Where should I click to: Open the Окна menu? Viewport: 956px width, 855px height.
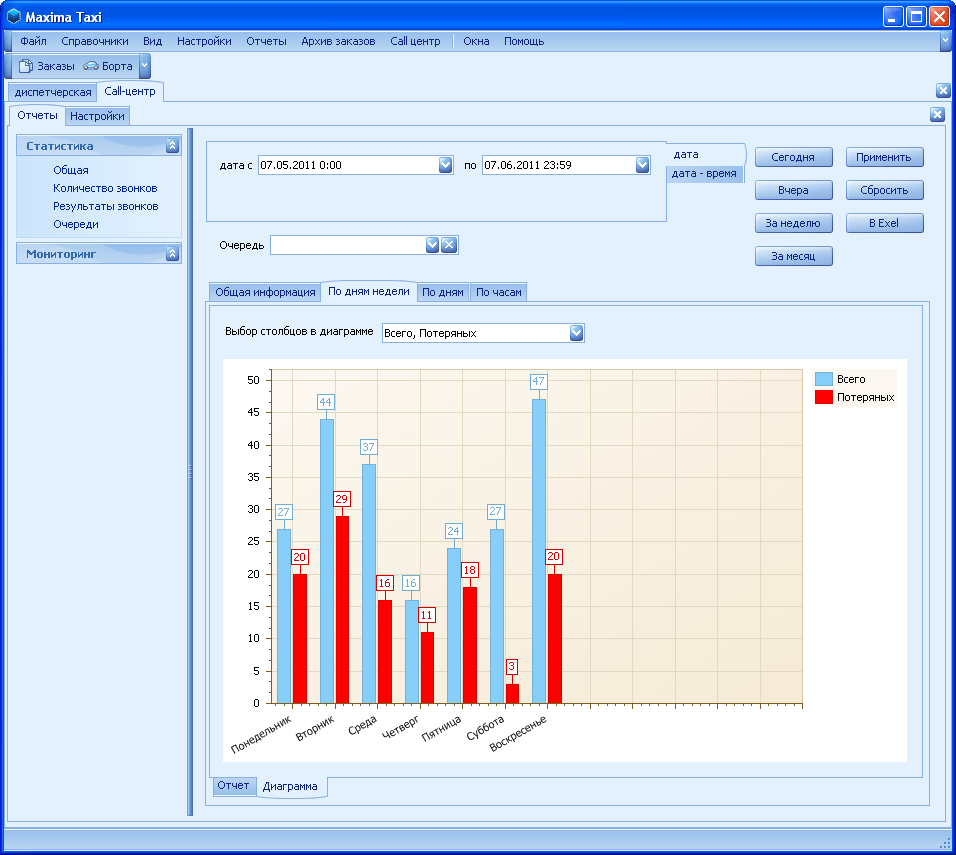point(476,41)
